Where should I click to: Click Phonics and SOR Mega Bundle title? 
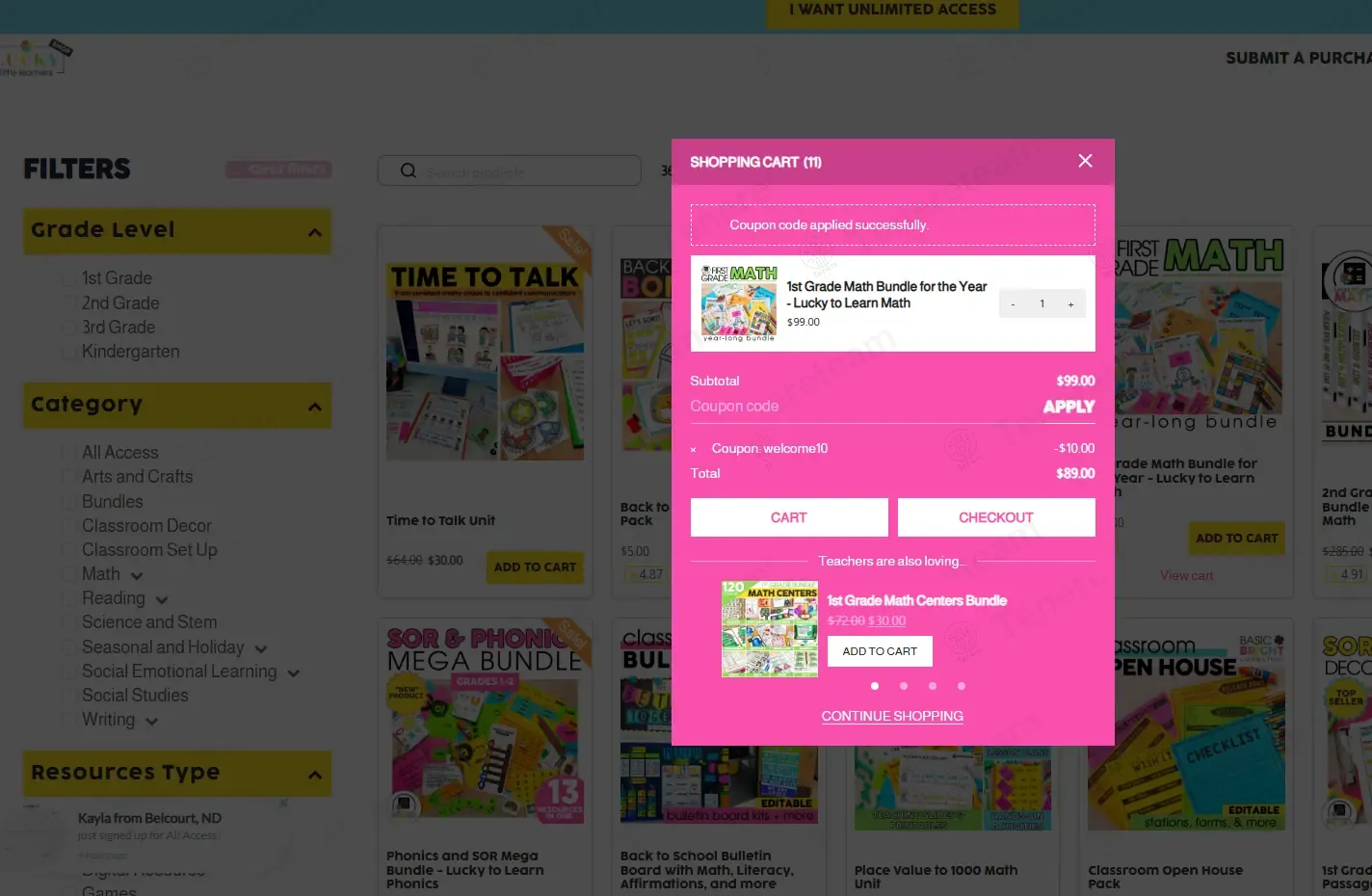(465, 869)
